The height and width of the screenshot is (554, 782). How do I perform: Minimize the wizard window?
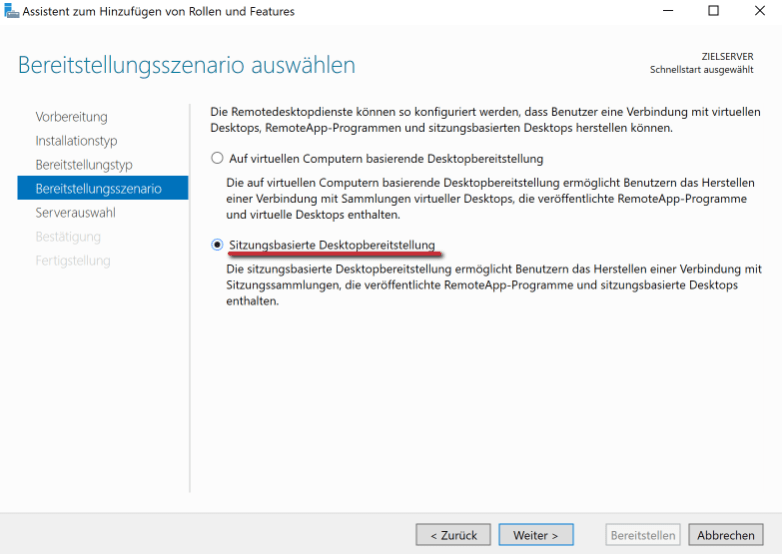(668, 10)
